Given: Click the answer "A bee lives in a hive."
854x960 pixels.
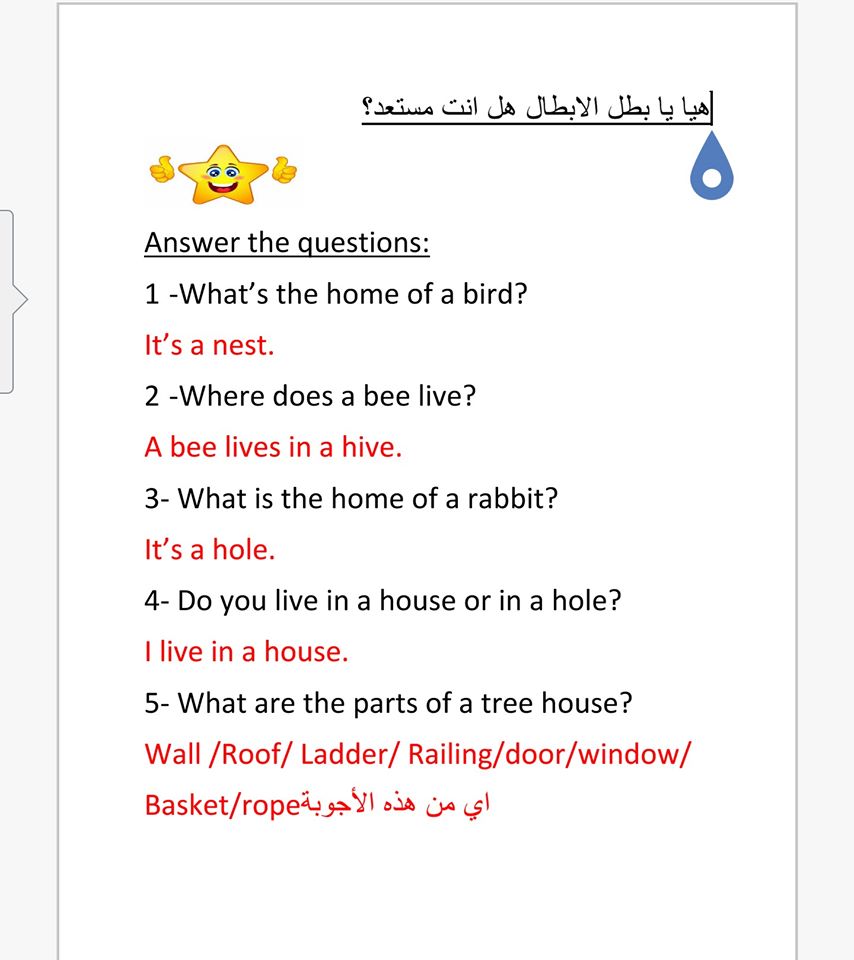Looking at the screenshot, I should (273, 448).
